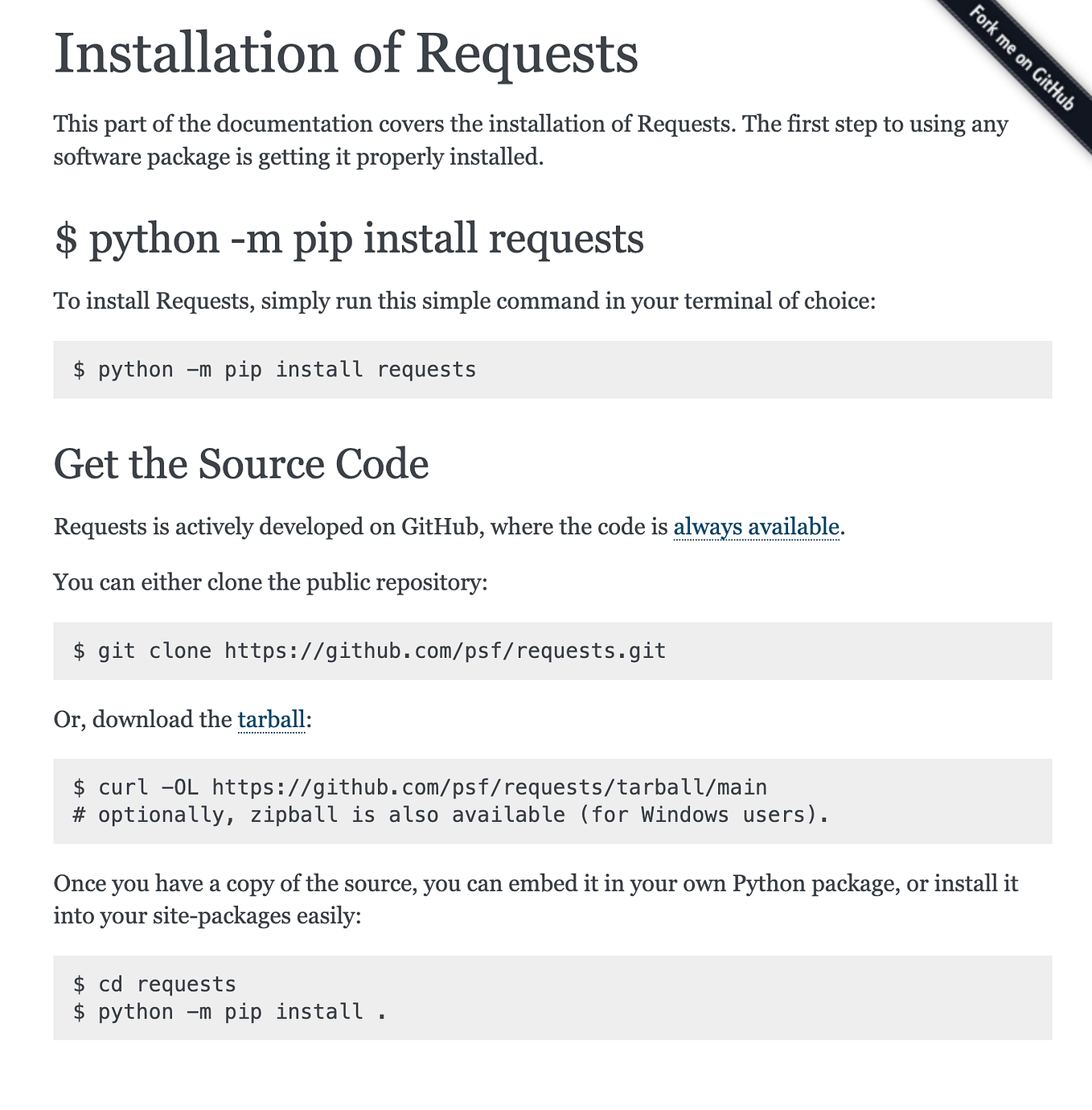Click the "Or, download the" text
This screenshot has height=1110, width=1092.
coord(142,719)
